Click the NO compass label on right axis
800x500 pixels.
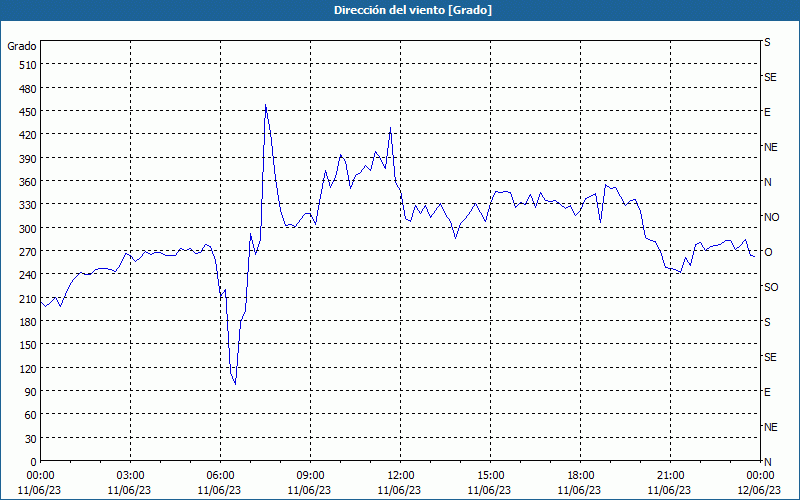(x=771, y=217)
